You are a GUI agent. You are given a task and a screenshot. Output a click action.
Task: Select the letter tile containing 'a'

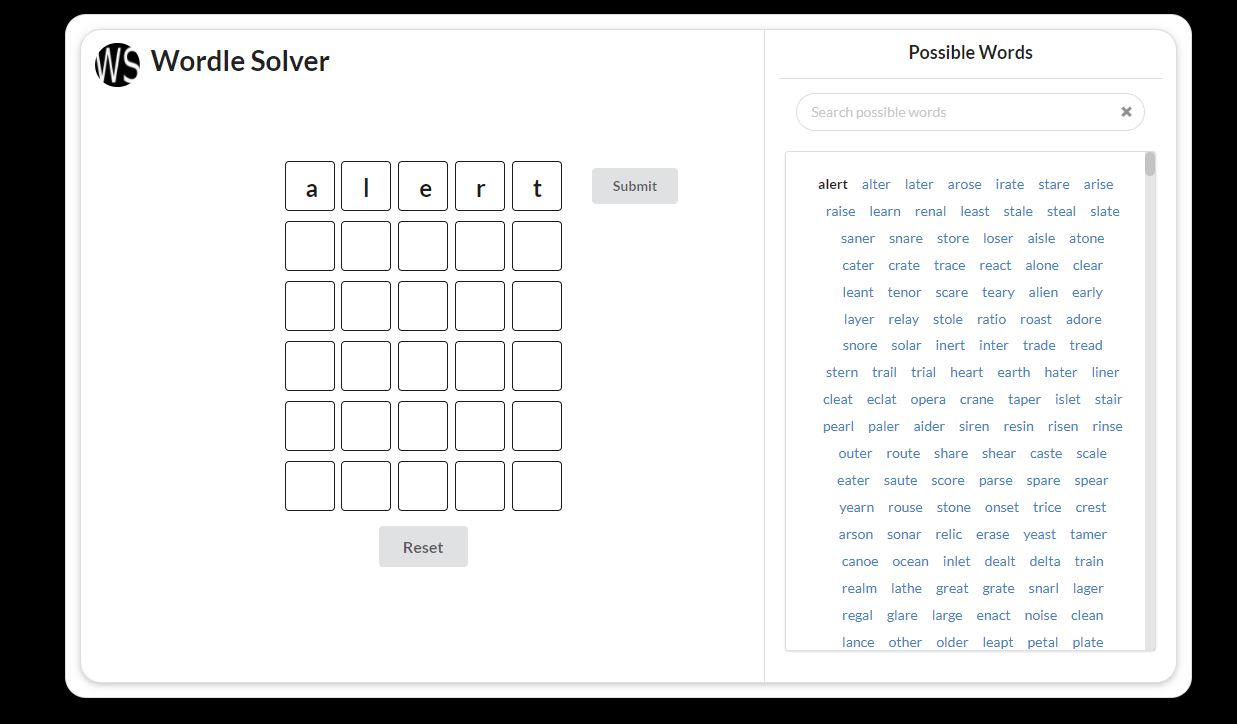(x=309, y=186)
